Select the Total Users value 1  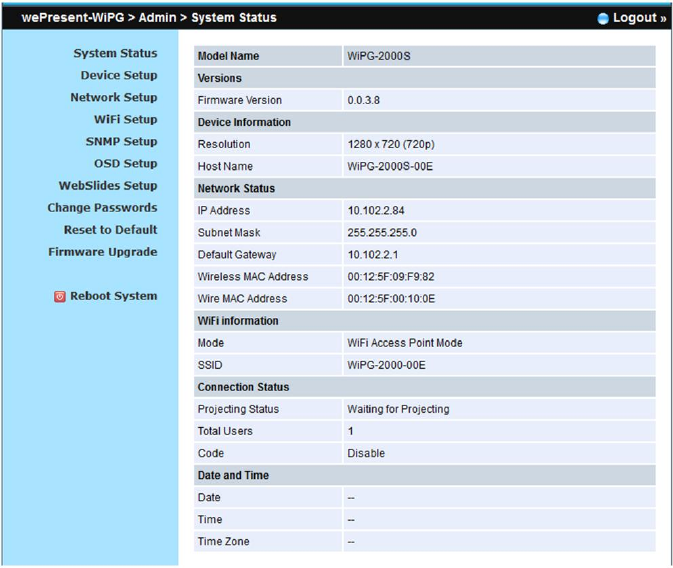(351, 431)
